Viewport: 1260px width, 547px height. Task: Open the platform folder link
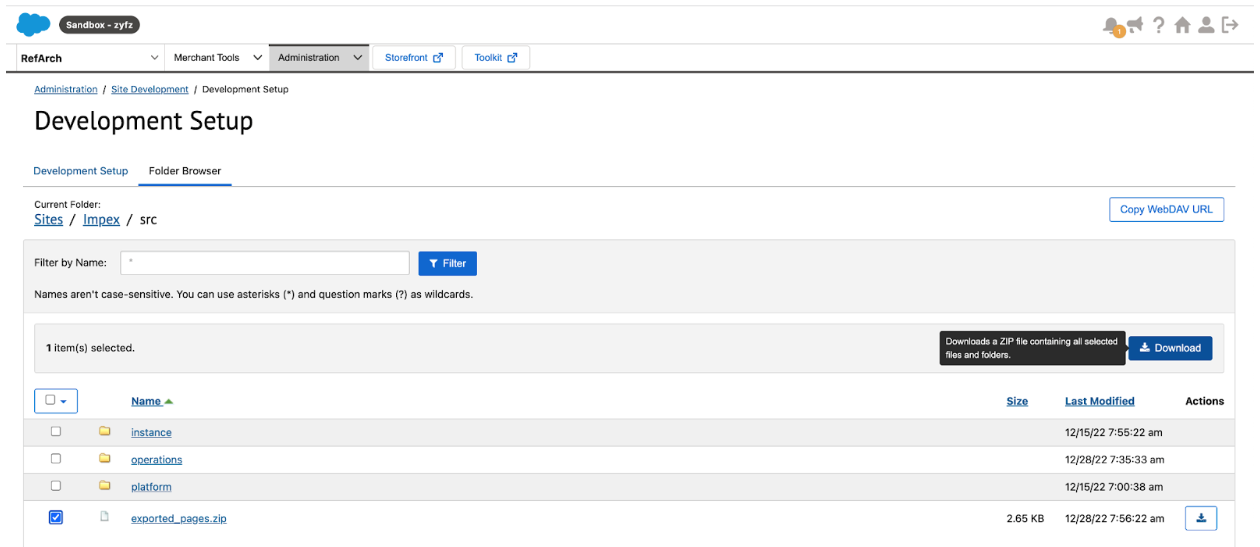tap(151, 487)
